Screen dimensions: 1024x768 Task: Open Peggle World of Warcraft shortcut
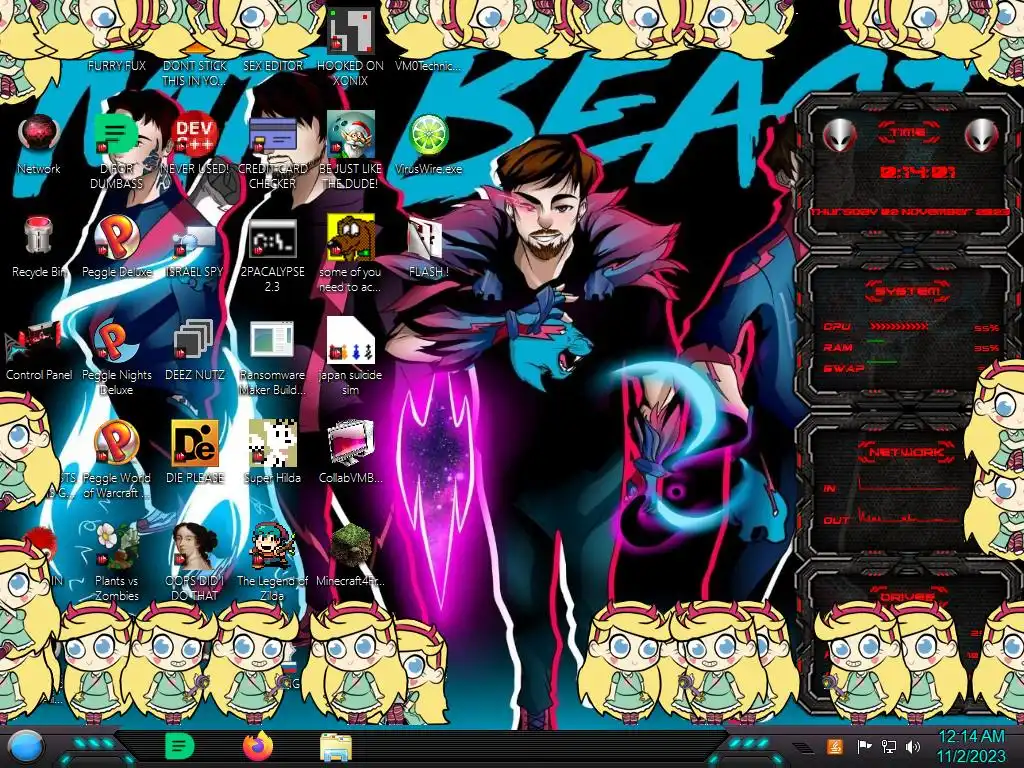(116, 443)
